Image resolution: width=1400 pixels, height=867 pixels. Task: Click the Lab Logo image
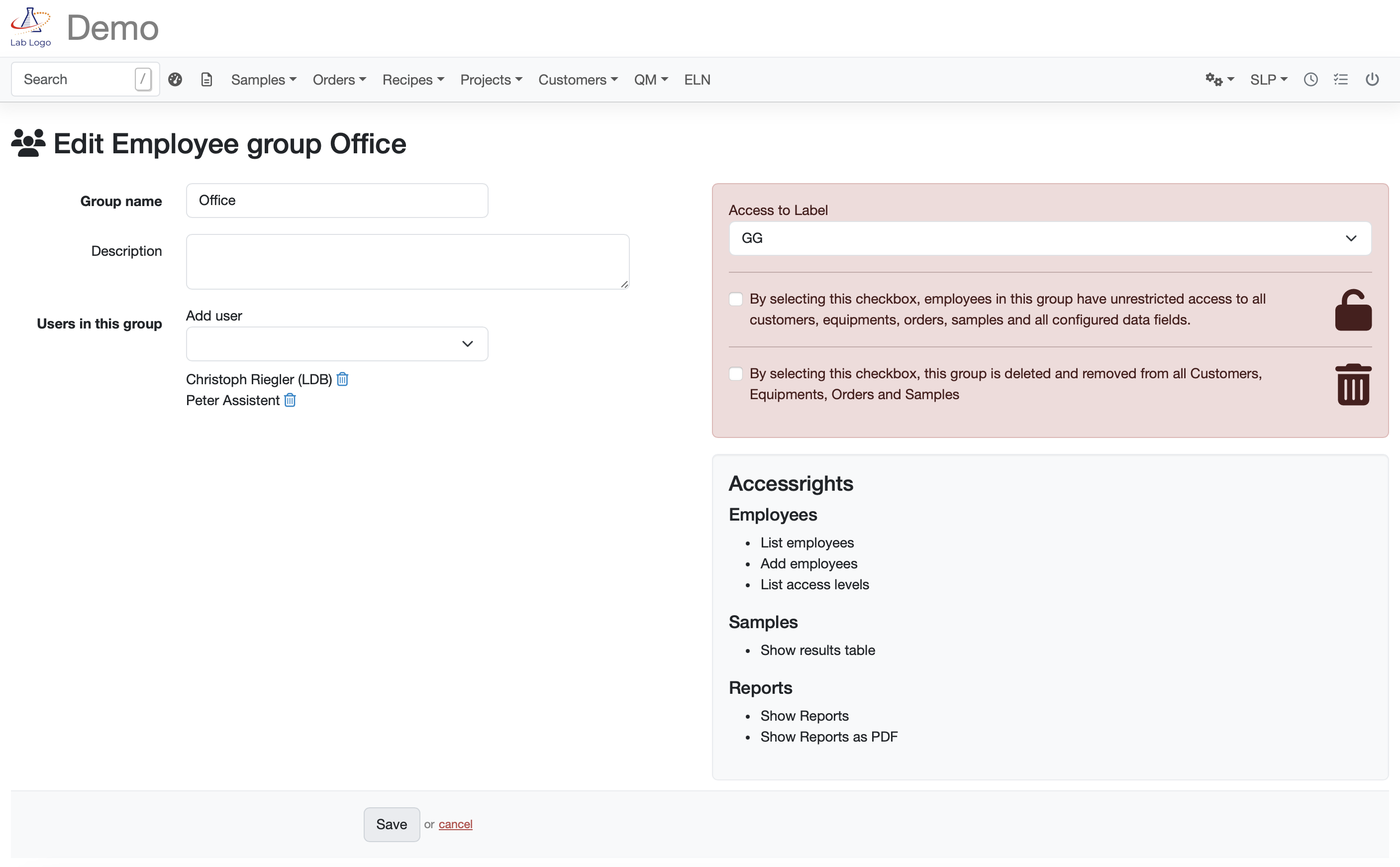[x=30, y=27]
